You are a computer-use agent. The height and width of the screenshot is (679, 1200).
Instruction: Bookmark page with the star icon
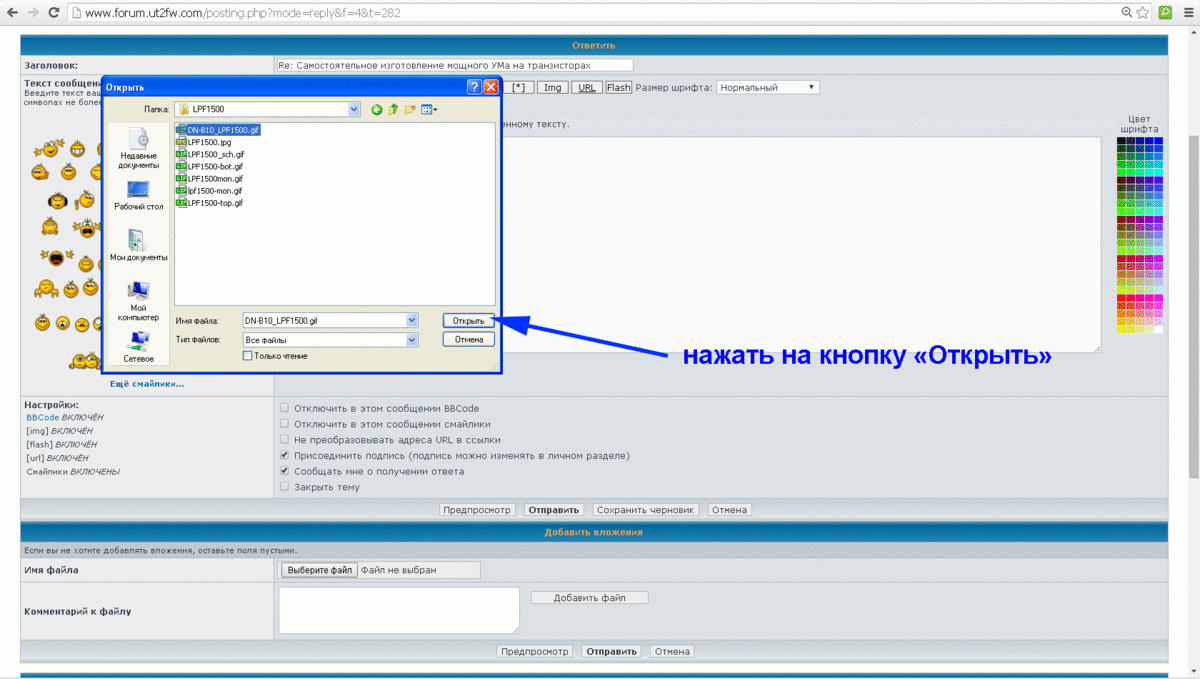1143,13
